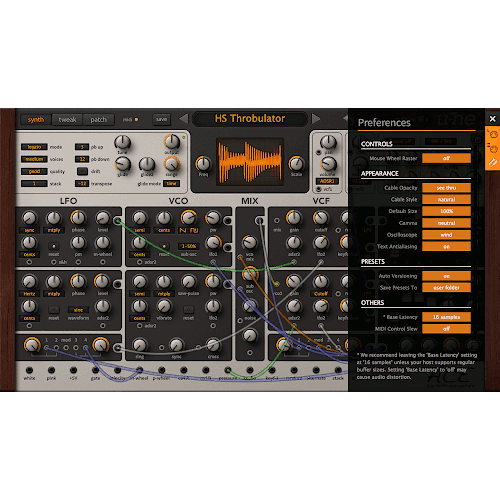
Task: Click the pb down value field
Action: click(82, 159)
